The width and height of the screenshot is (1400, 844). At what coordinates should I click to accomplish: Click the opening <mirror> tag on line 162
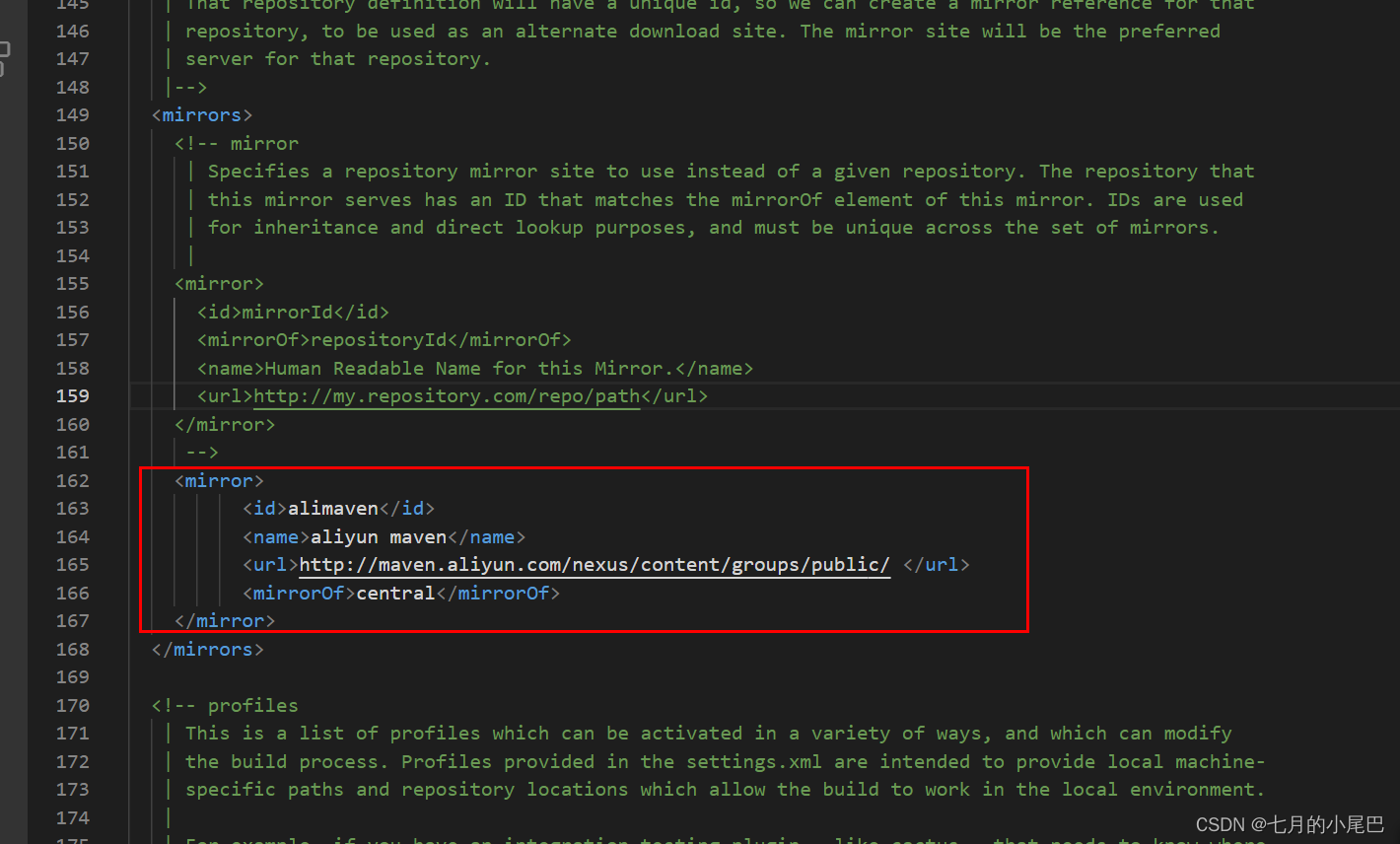[219, 481]
